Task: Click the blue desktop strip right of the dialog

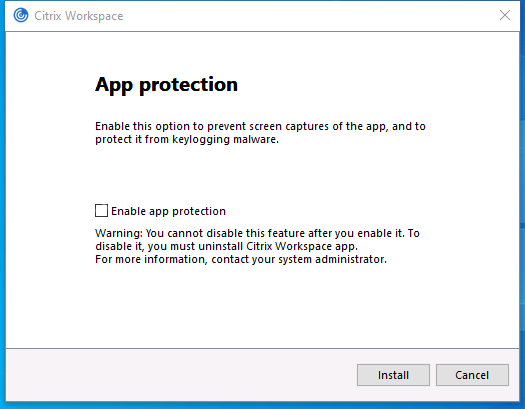Action: [522, 201]
